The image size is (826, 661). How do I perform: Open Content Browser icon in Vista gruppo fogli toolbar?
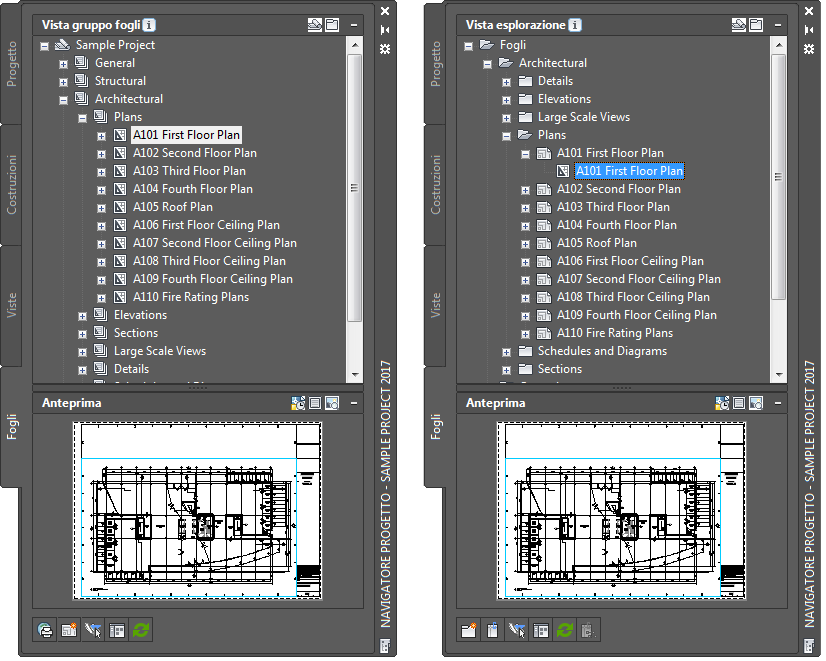117,630
